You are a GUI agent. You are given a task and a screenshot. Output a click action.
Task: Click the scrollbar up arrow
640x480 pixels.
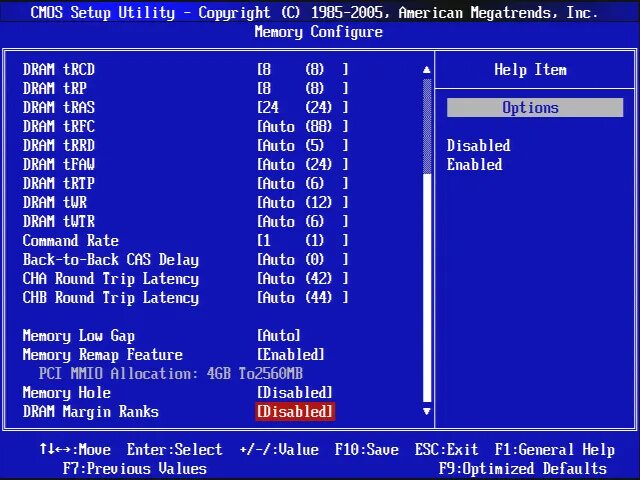click(427, 70)
